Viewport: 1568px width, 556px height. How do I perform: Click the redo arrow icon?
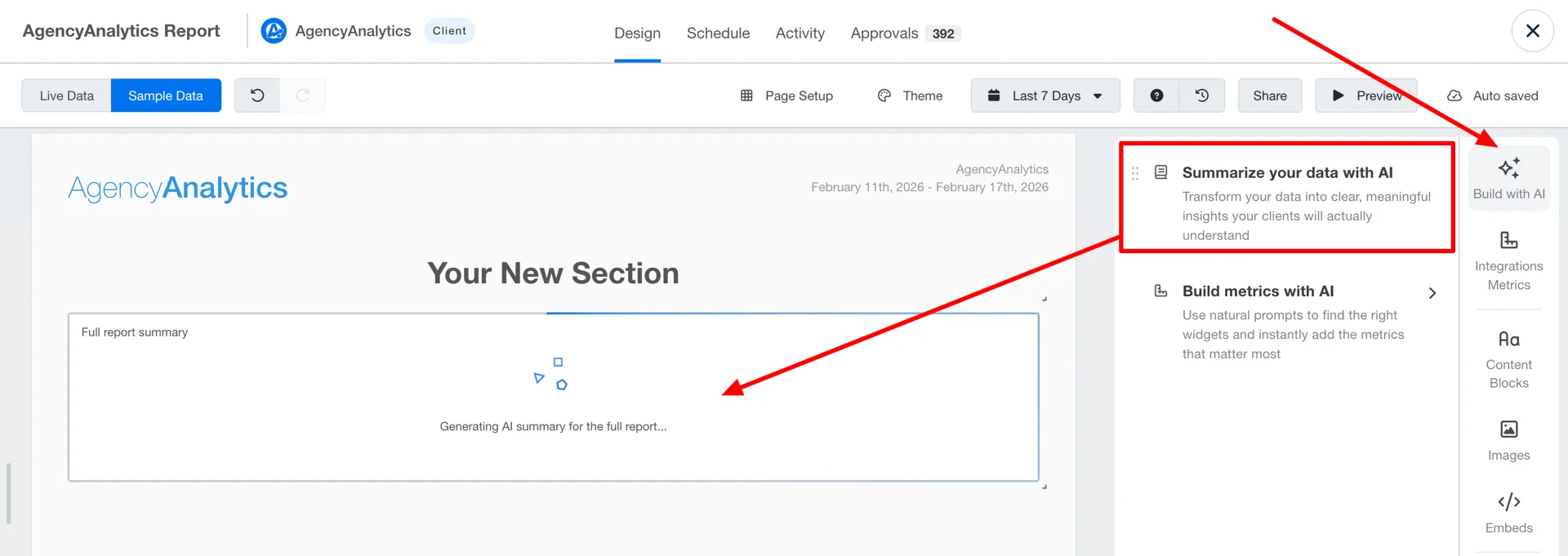click(303, 96)
